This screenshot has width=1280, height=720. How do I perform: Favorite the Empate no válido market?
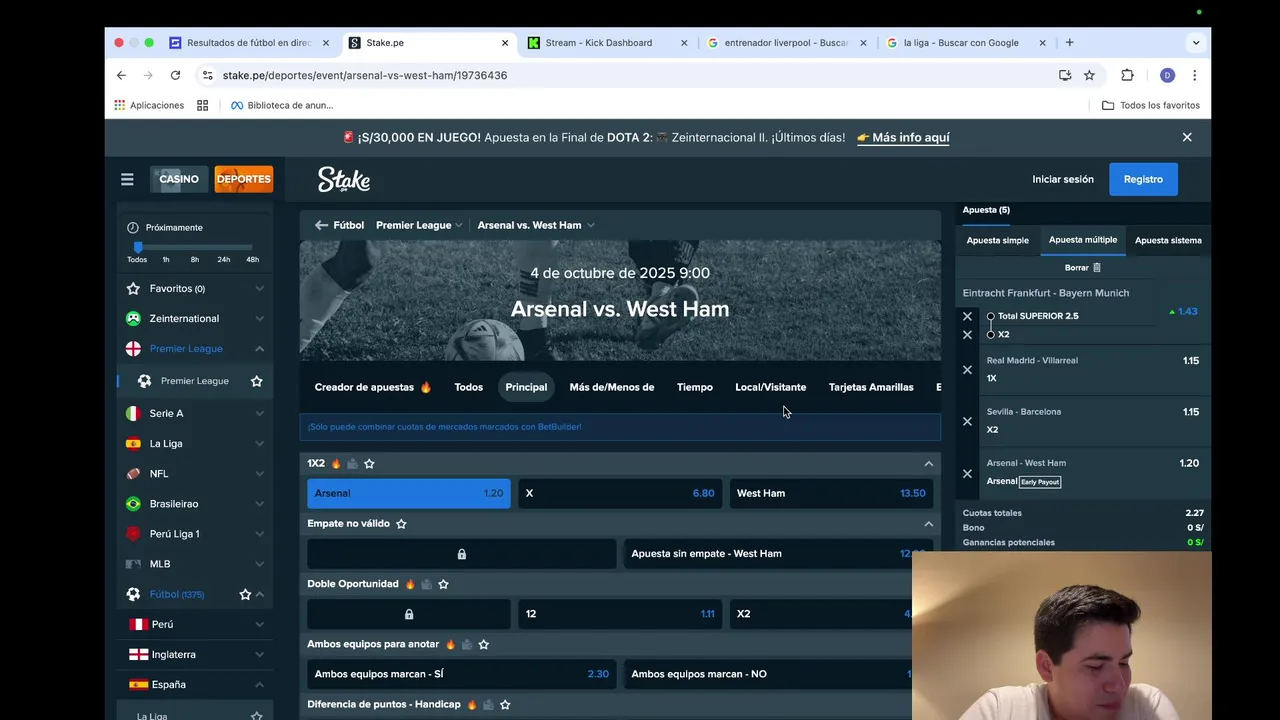(401, 523)
